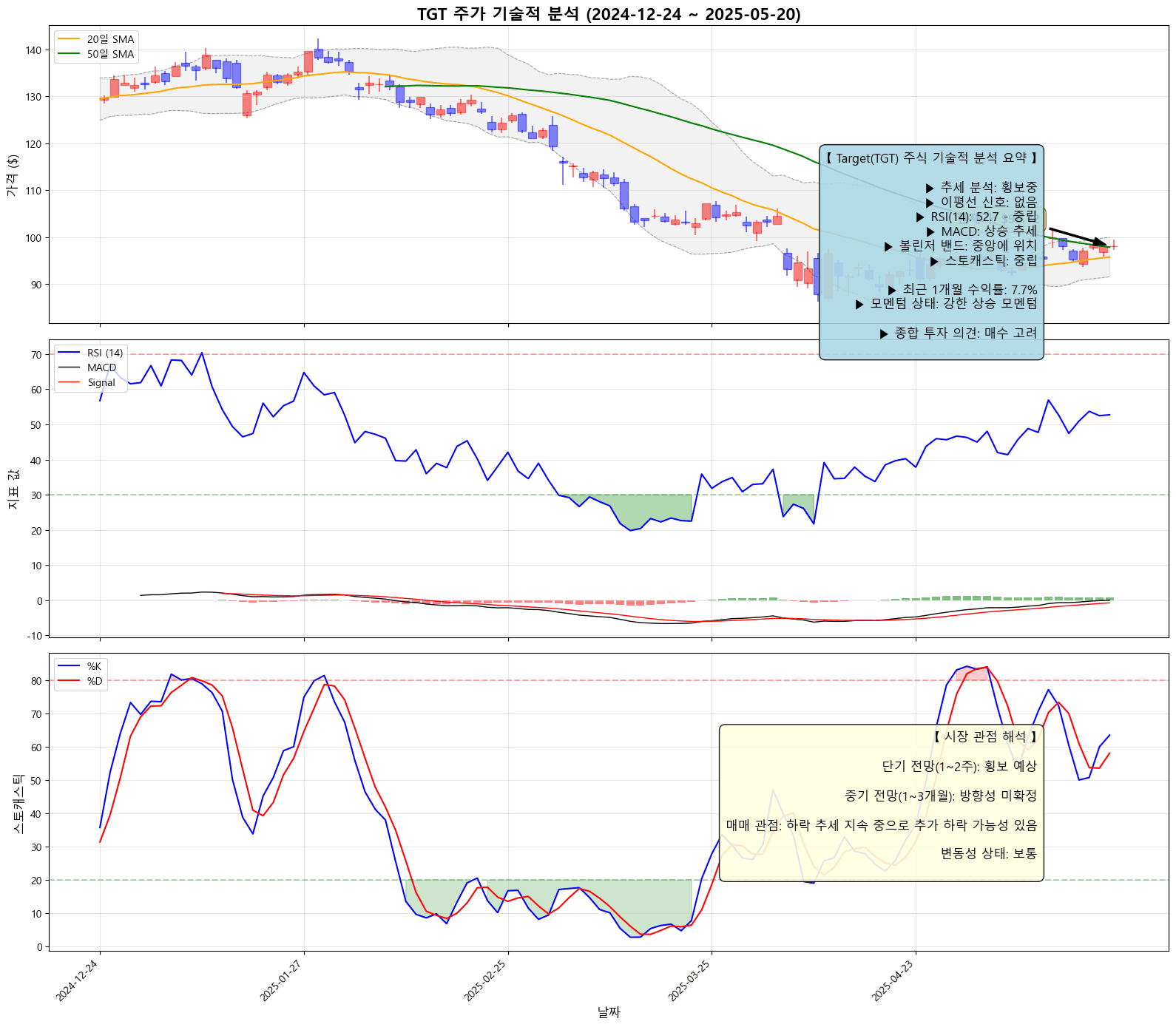
Task: Click the x-axis date '2025-04-23'
Action: point(893,980)
